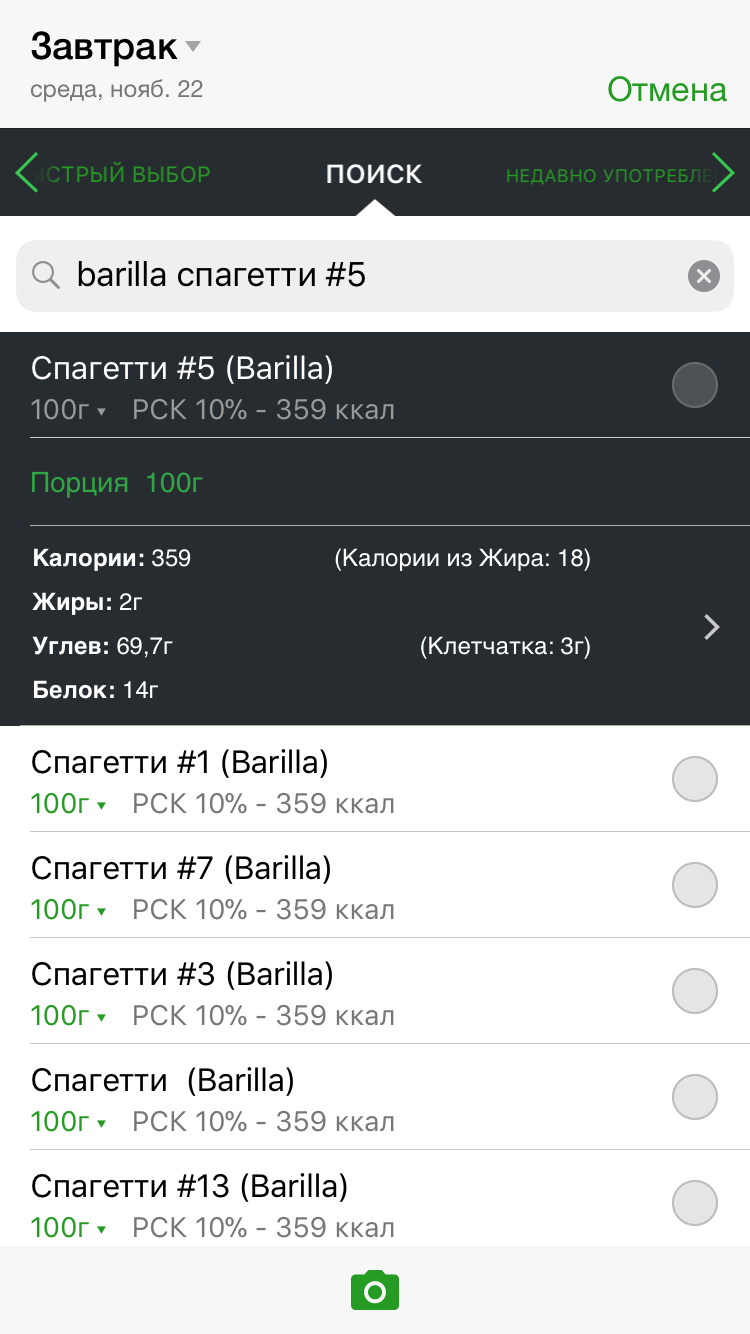The height and width of the screenshot is (1334, 750).
Task: Tap the magnifying glass search icon
Action: (x=46, y=275)
